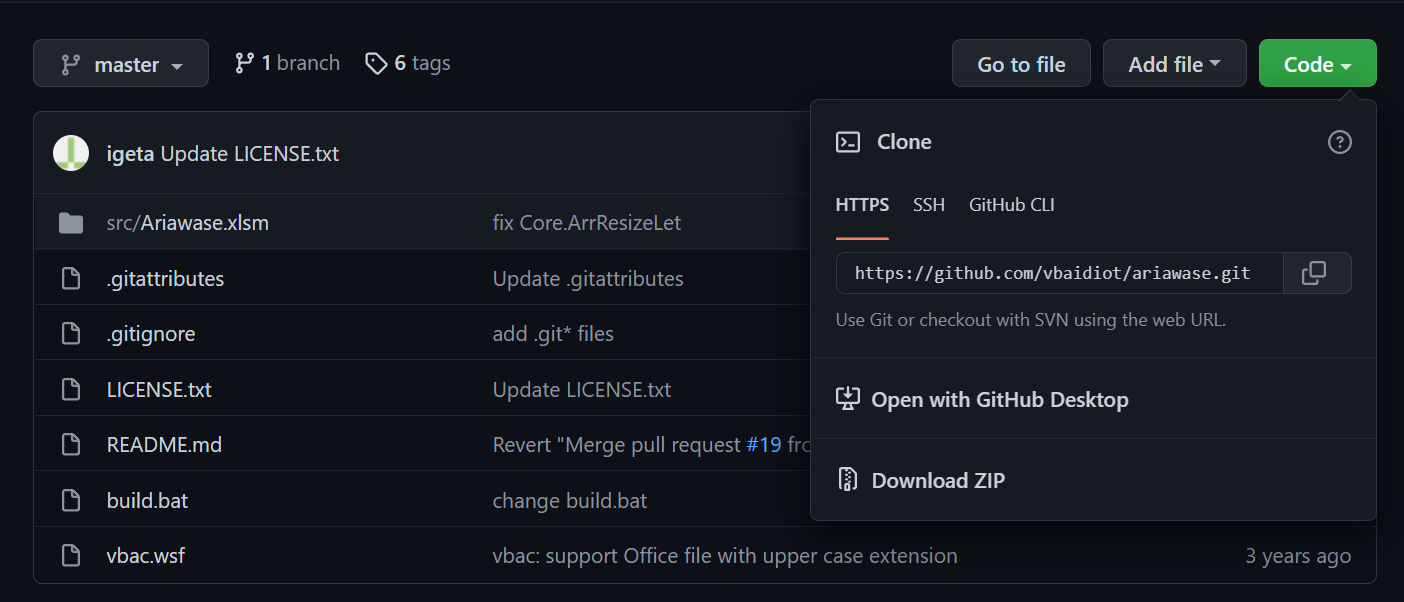
Task: Click the file icon for build.bat
Action: pyautogui.click(x=71, y=500)
